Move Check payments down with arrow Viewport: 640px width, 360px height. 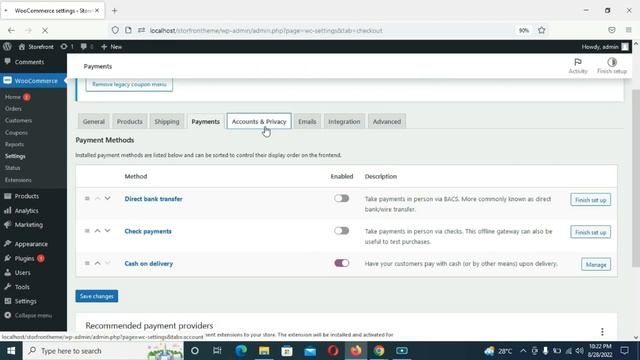pos(107,231)
